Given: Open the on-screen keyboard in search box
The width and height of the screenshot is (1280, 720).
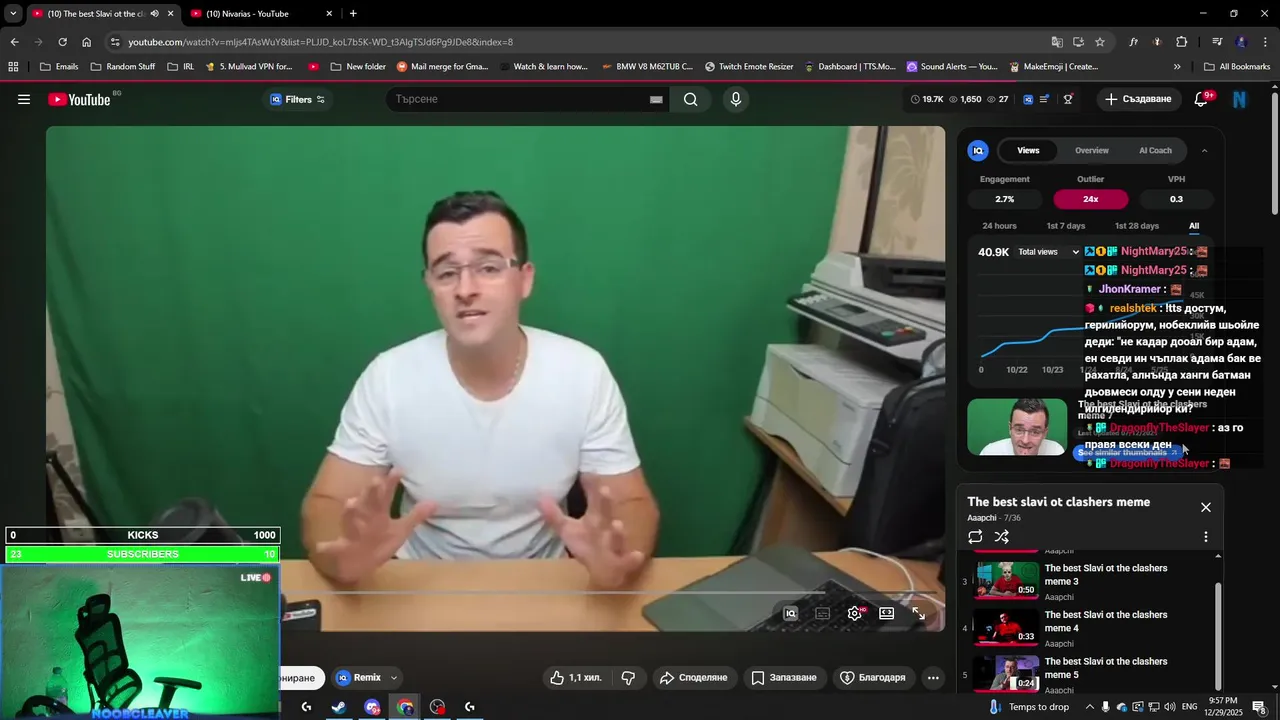Looking at the screenshot, I should pyautogui.click(x=656, y=99).
